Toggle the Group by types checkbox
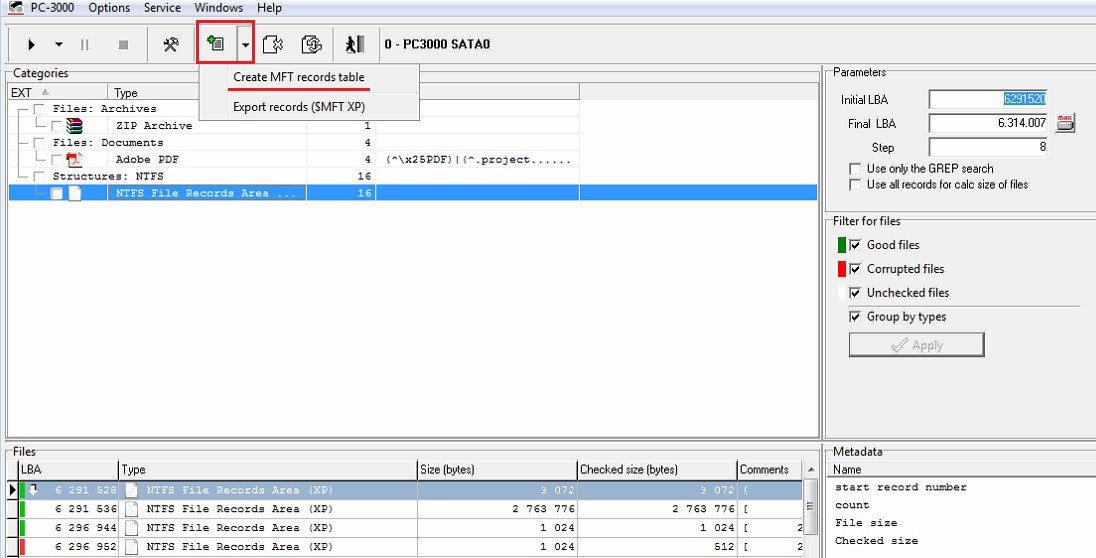The image size is (1096, 558). (855, 317)
